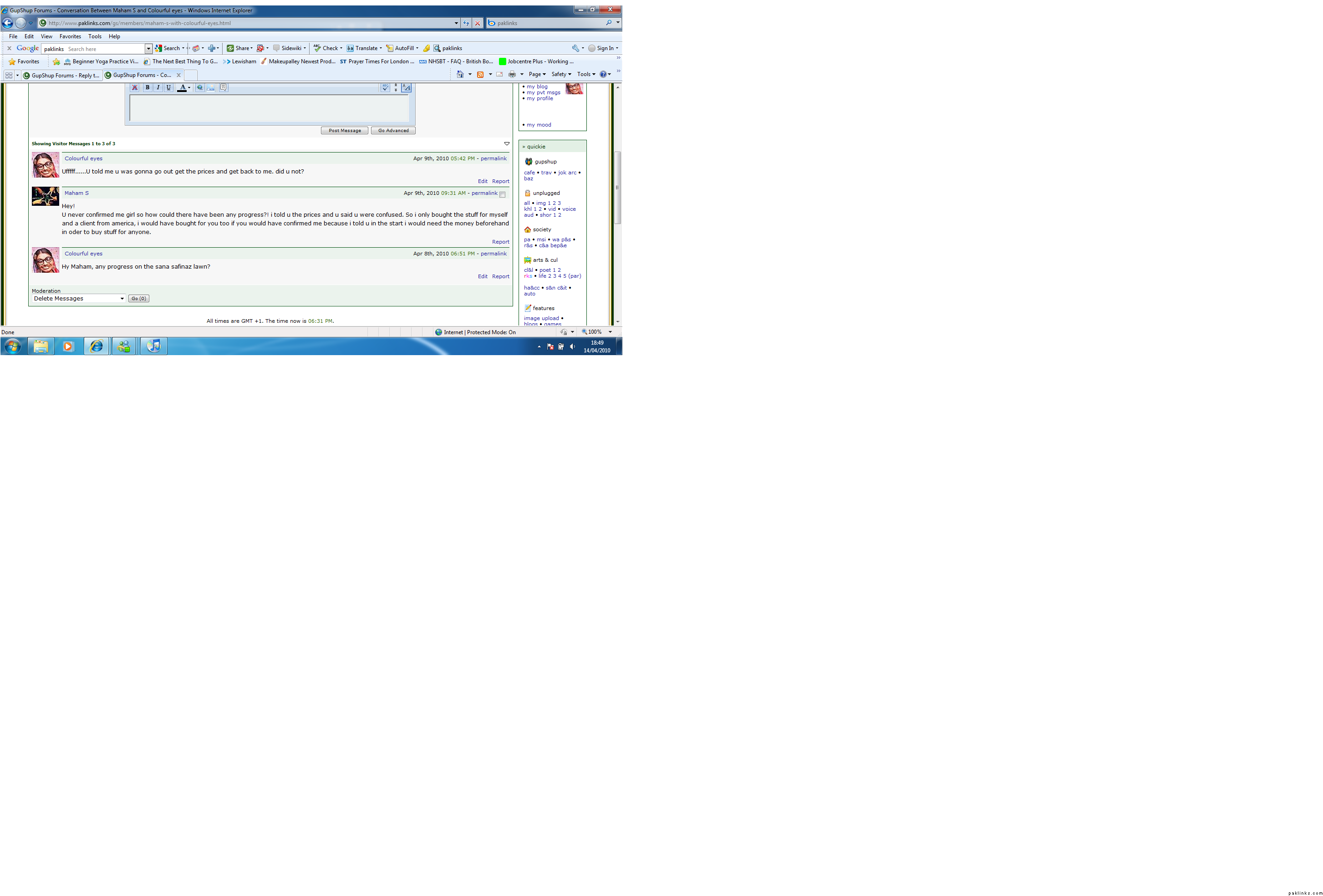Tick the checkbox beside Maham S permalink
This screenshot has height=896, width=1323.
click(x=502, y=195)
